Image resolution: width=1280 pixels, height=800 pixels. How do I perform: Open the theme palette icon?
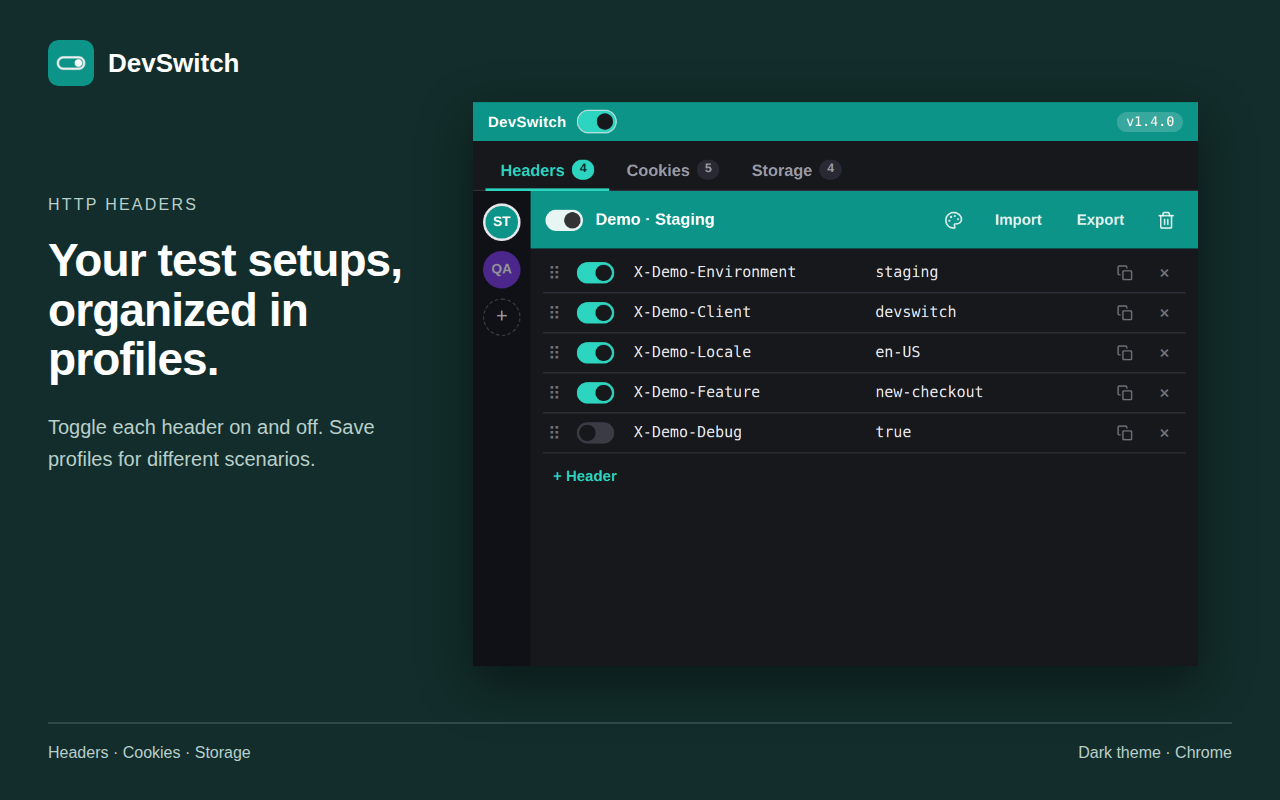(954, 220)
